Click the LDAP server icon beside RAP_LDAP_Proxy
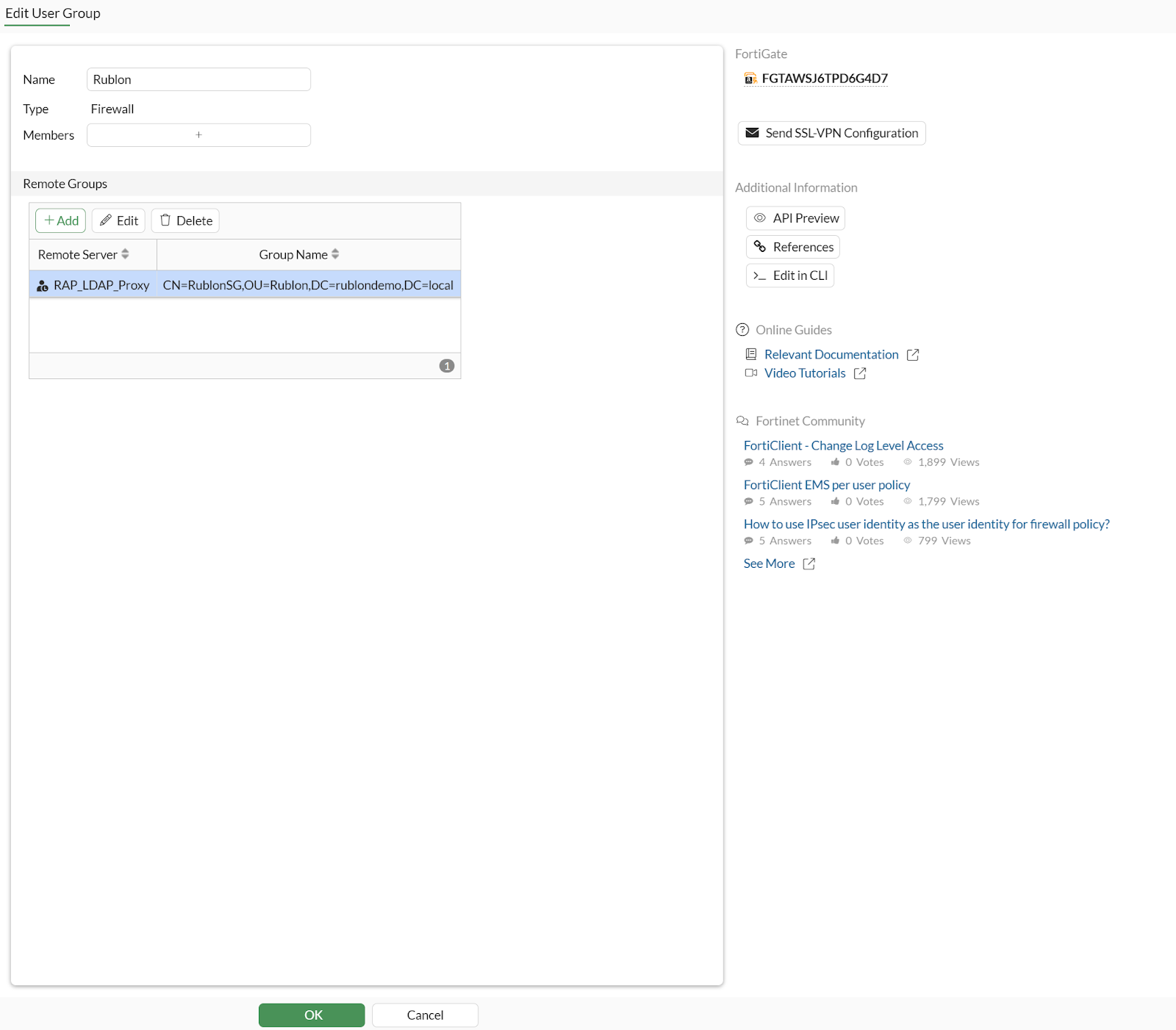1176x1030 pixels. click(x=43, y=286)
